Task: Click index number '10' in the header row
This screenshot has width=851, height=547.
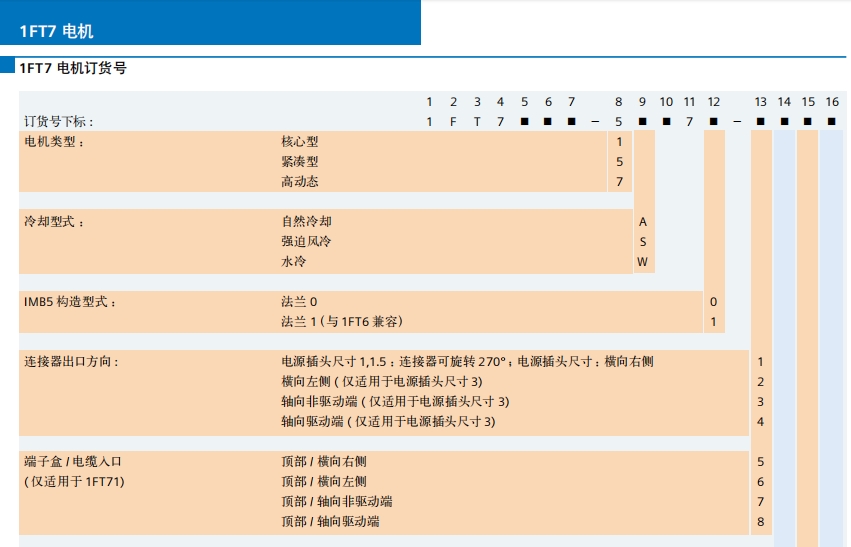Action: click(x=666, y=102)
